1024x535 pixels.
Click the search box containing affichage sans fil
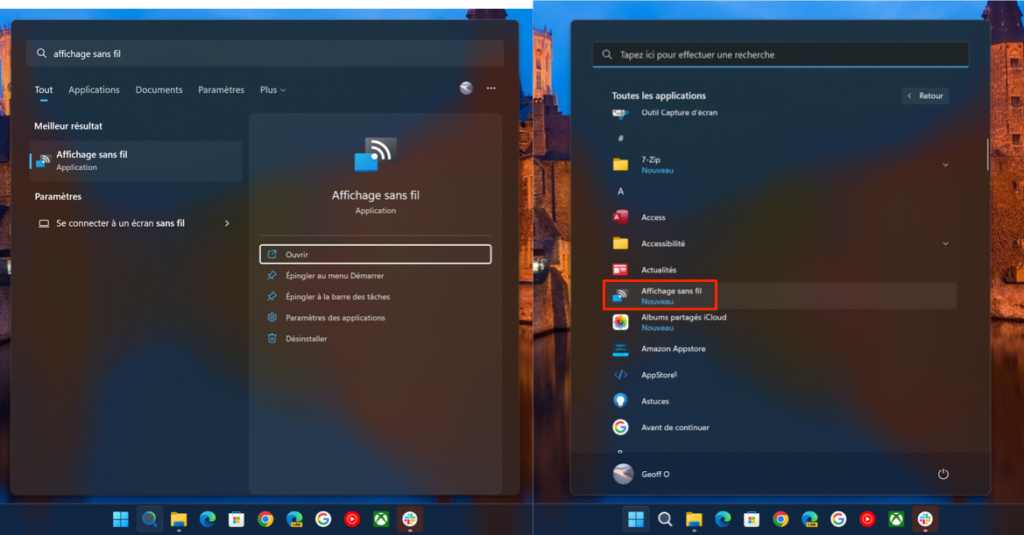coord(265,54)
